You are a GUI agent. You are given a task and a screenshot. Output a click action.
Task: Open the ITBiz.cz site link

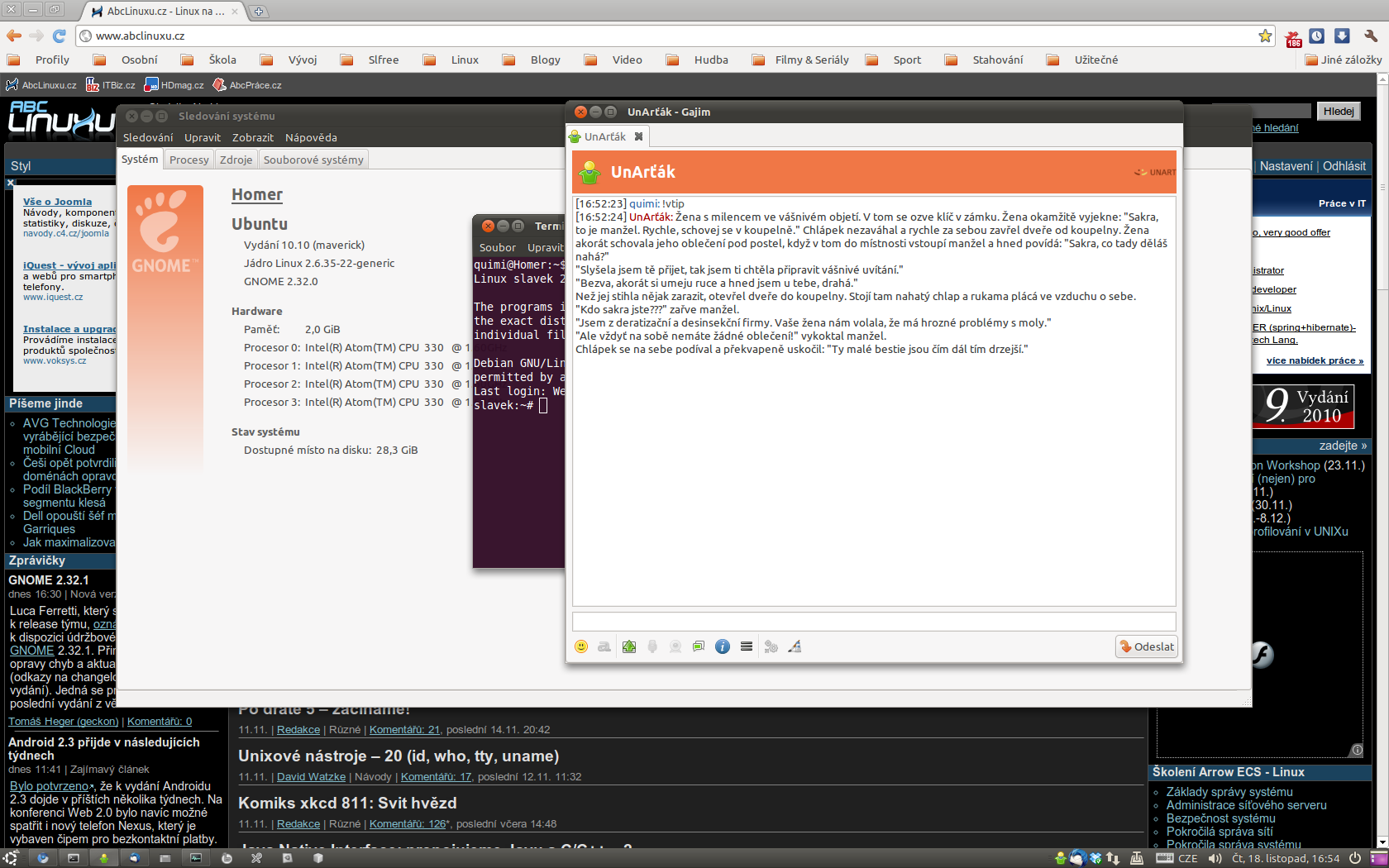coord(111,85)
